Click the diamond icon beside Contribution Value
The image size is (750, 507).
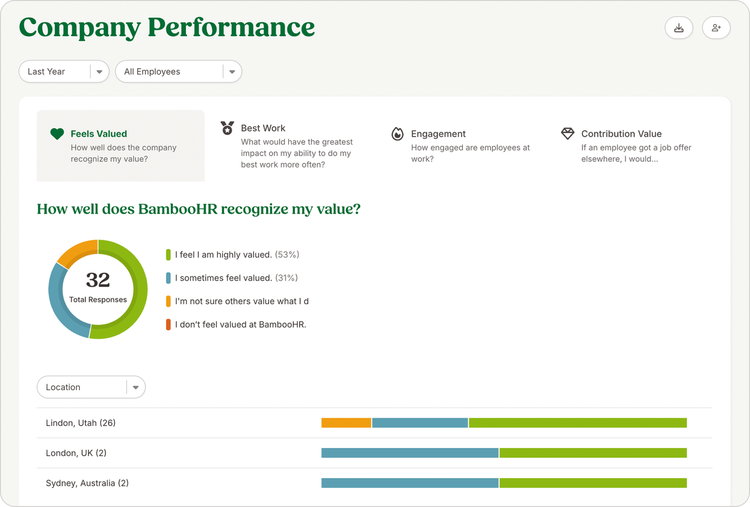click(568, 133)
